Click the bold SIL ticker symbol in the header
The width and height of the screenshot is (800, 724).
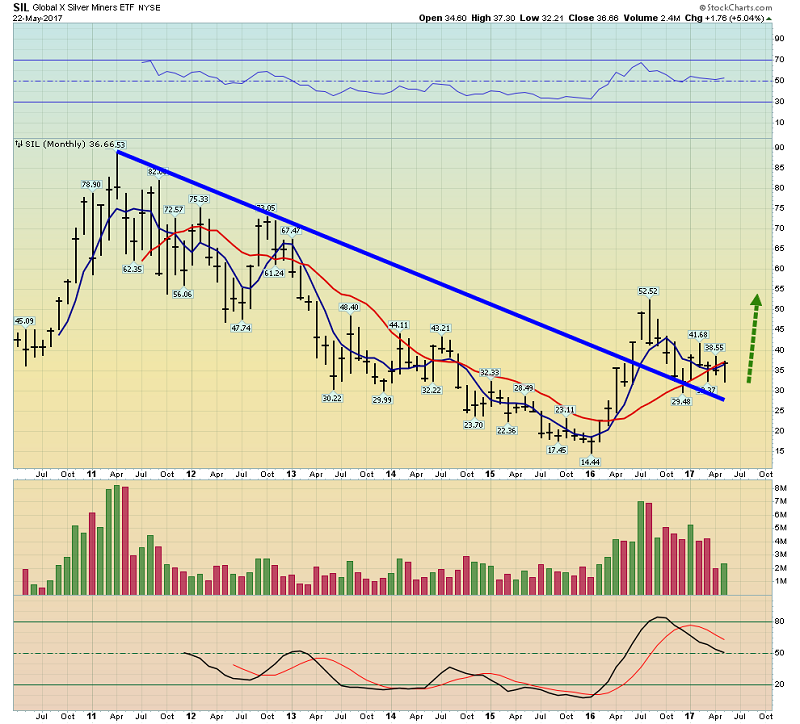coord(21,7)
